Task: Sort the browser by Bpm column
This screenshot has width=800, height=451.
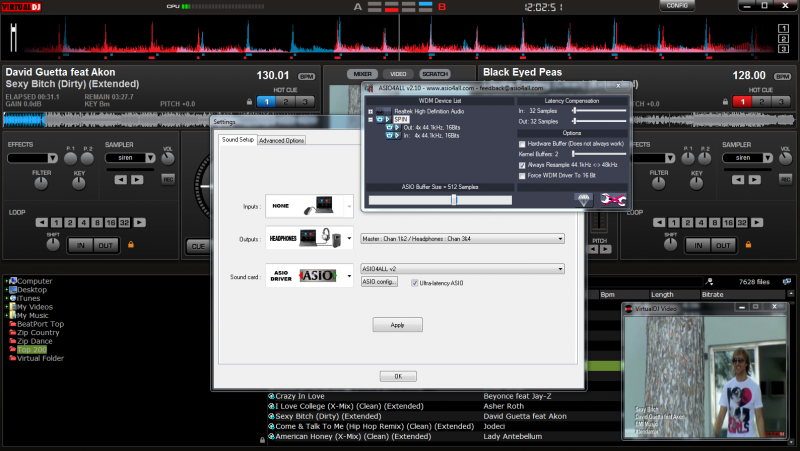Action: click(607, 294)
